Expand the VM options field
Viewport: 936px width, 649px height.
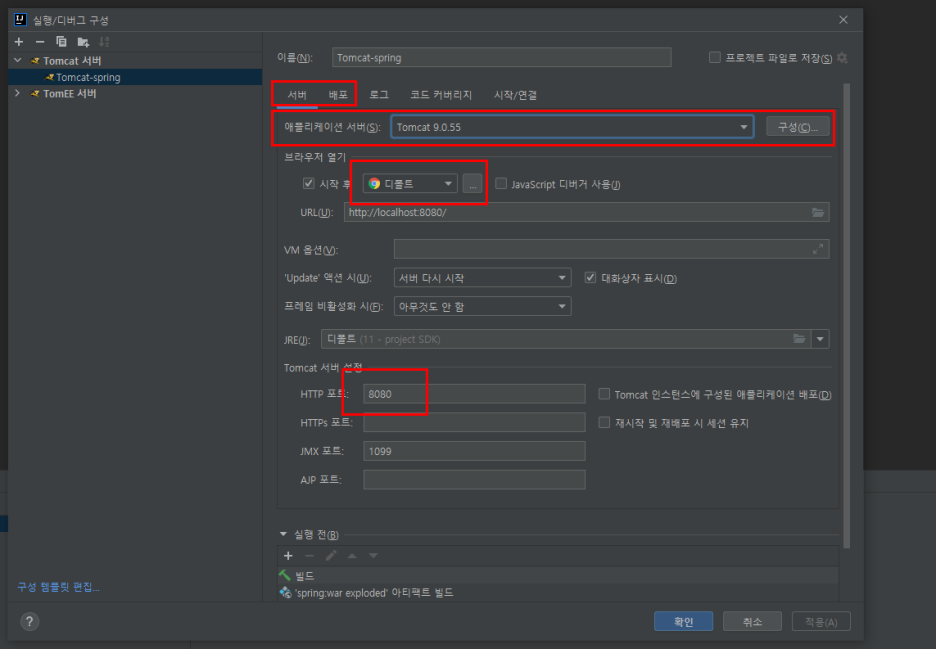pos(818,249)
